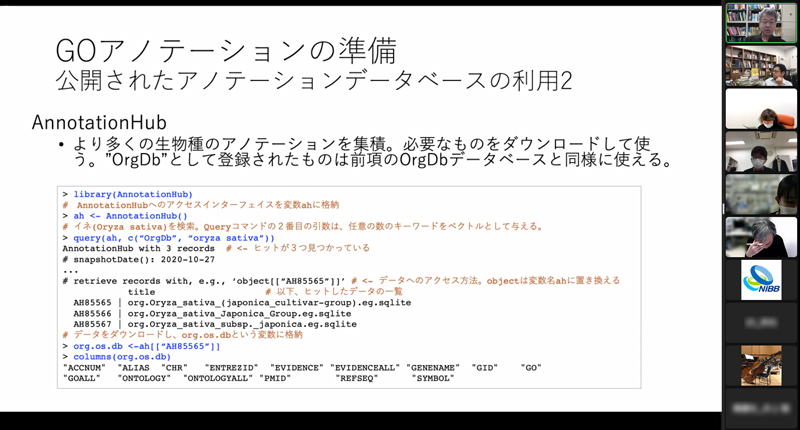Select the AH85566 Japonica_Group record row
Viewport: 800px width, 430px height.
point(214,313)
